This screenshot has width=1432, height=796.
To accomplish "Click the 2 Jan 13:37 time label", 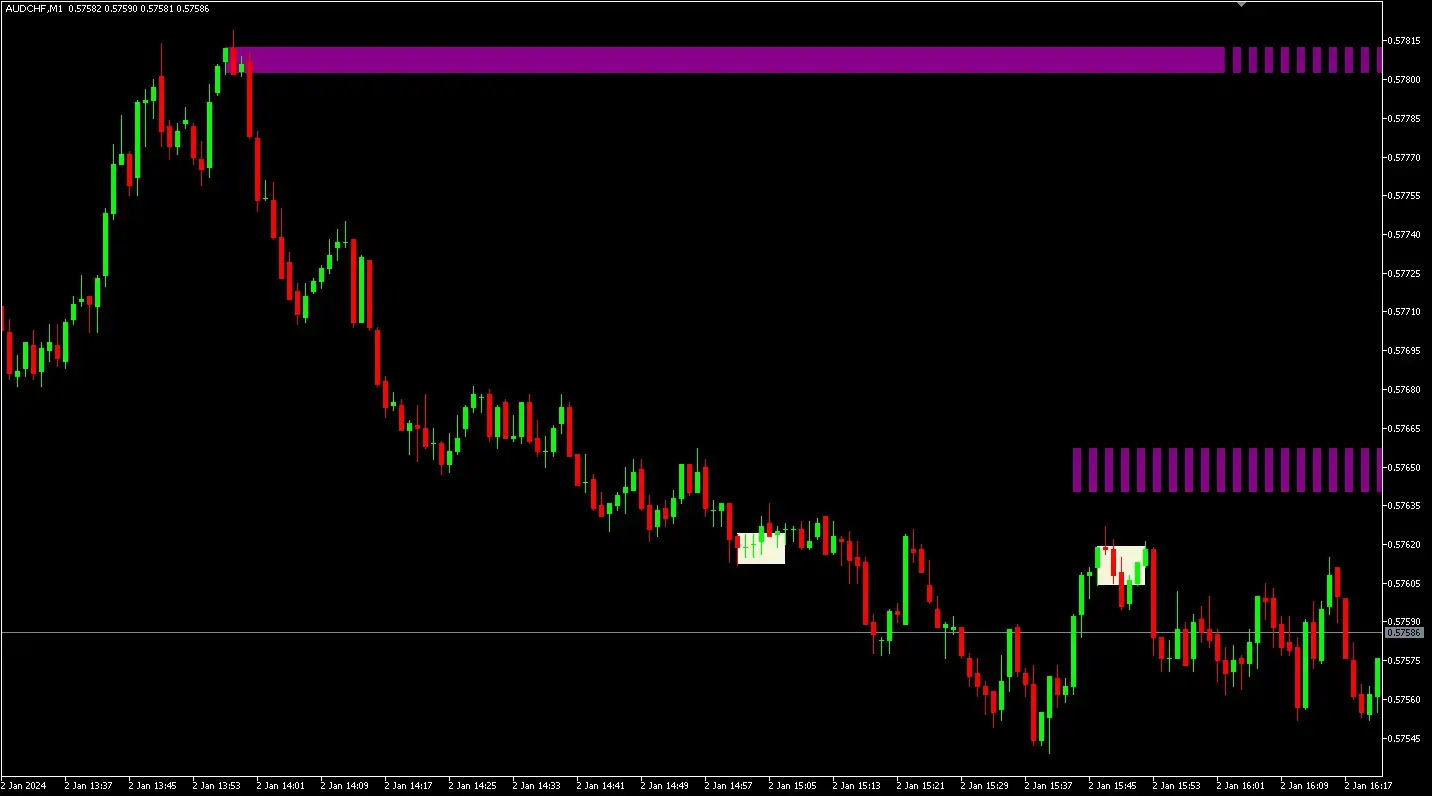I will coord(89,786).
